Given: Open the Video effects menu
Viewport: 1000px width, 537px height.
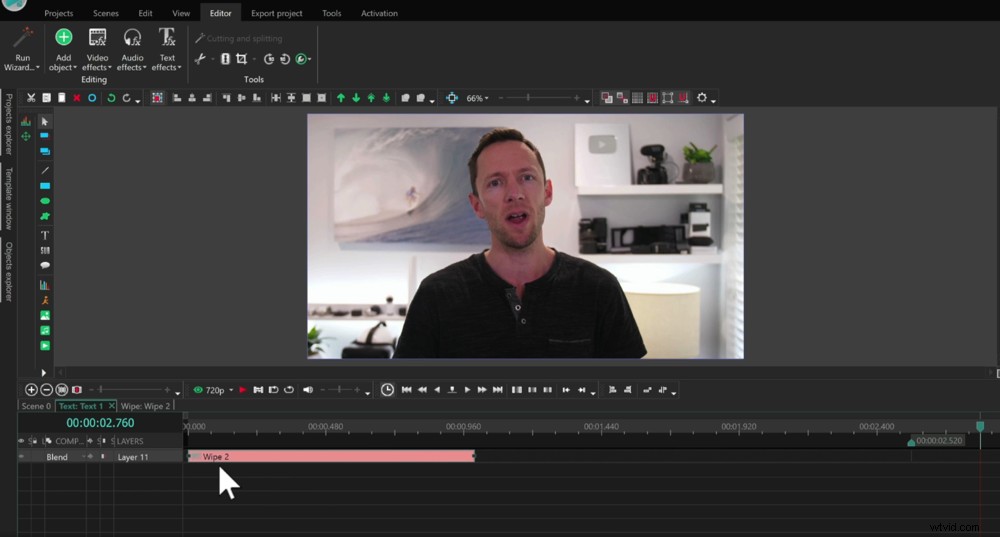Looking at the screenshot, I should 97,50.
